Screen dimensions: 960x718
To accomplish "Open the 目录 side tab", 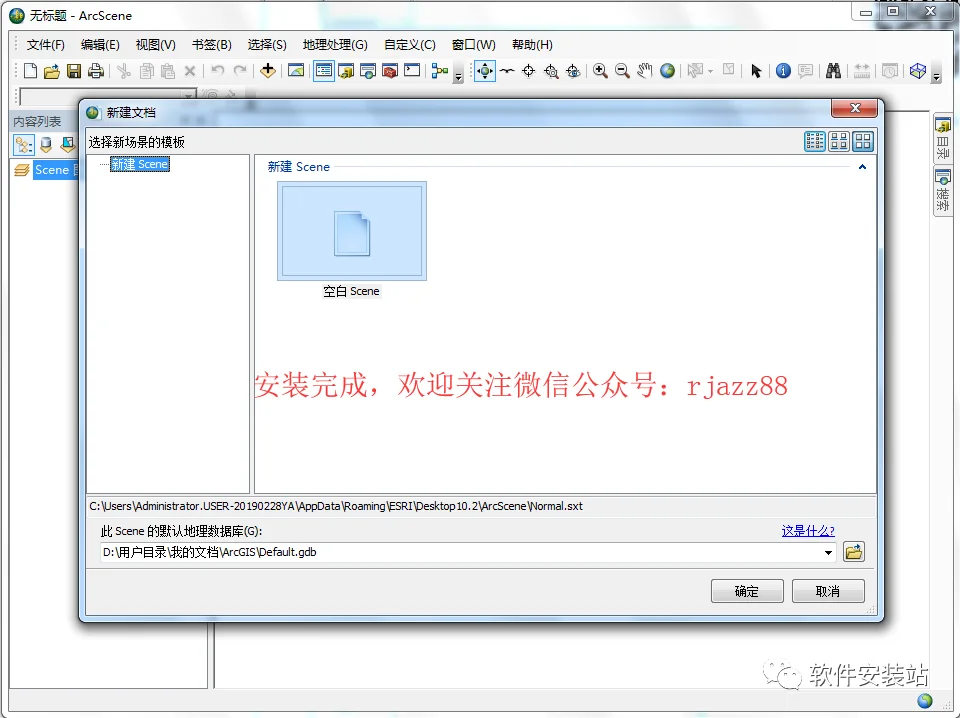I will [942, 138].
